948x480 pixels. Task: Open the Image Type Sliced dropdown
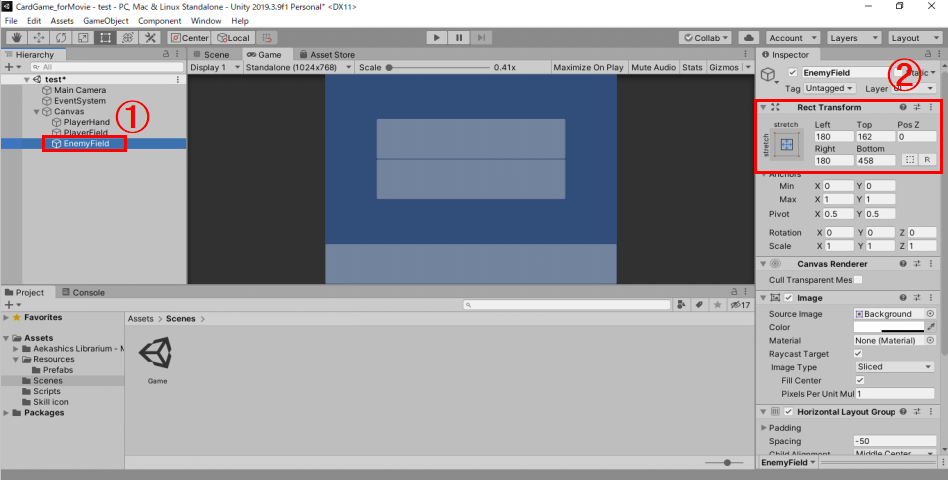coord(895,367)
